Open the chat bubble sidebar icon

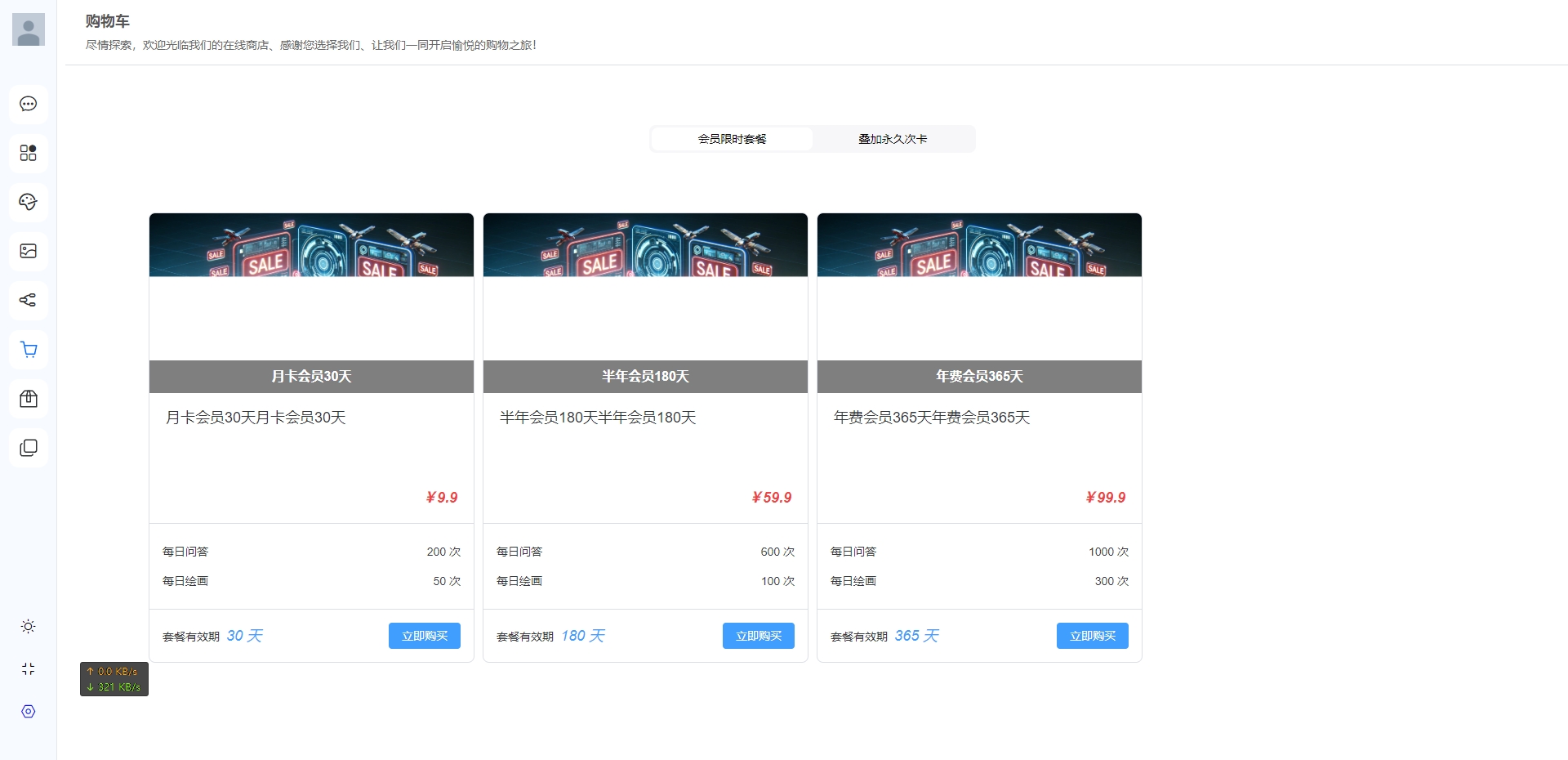point(29,104)
